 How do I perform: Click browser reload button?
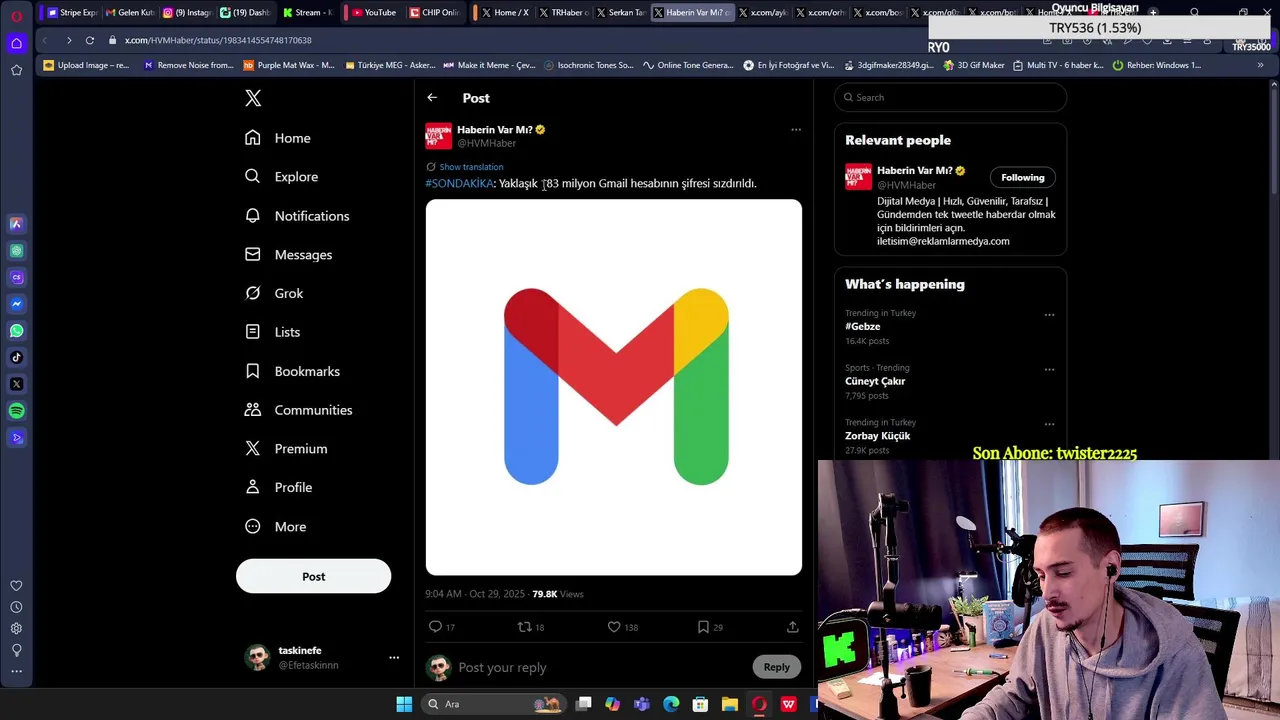click(89, 40)
